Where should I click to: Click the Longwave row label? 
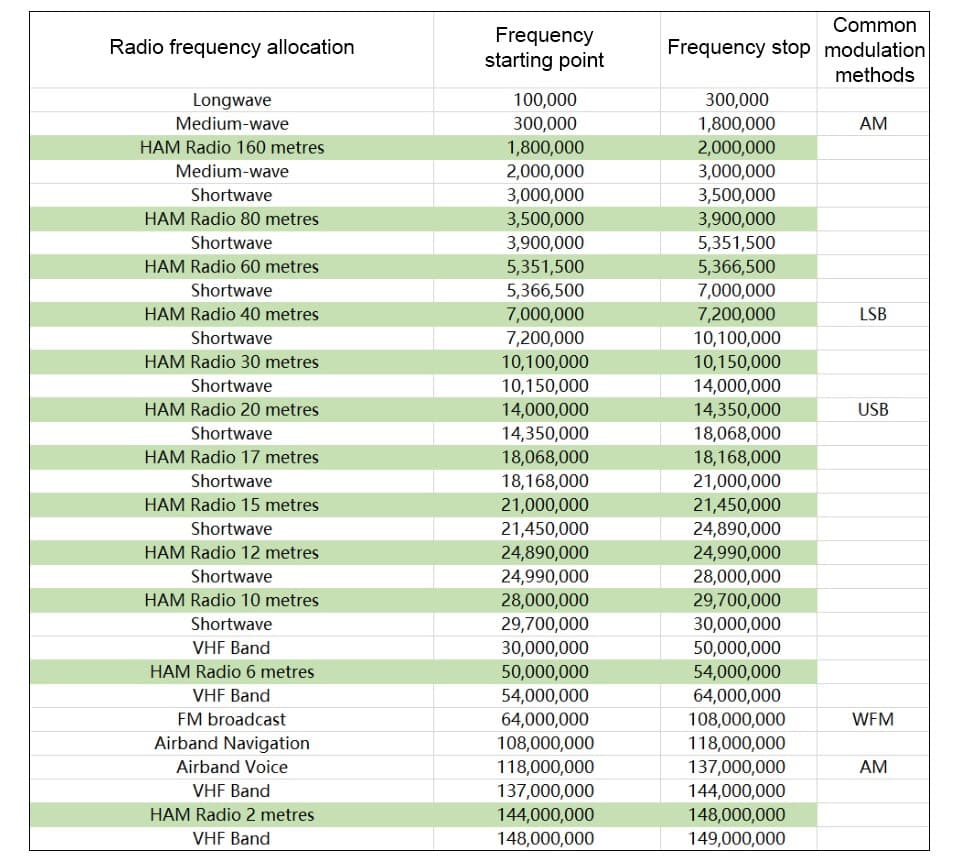(232, 100)
